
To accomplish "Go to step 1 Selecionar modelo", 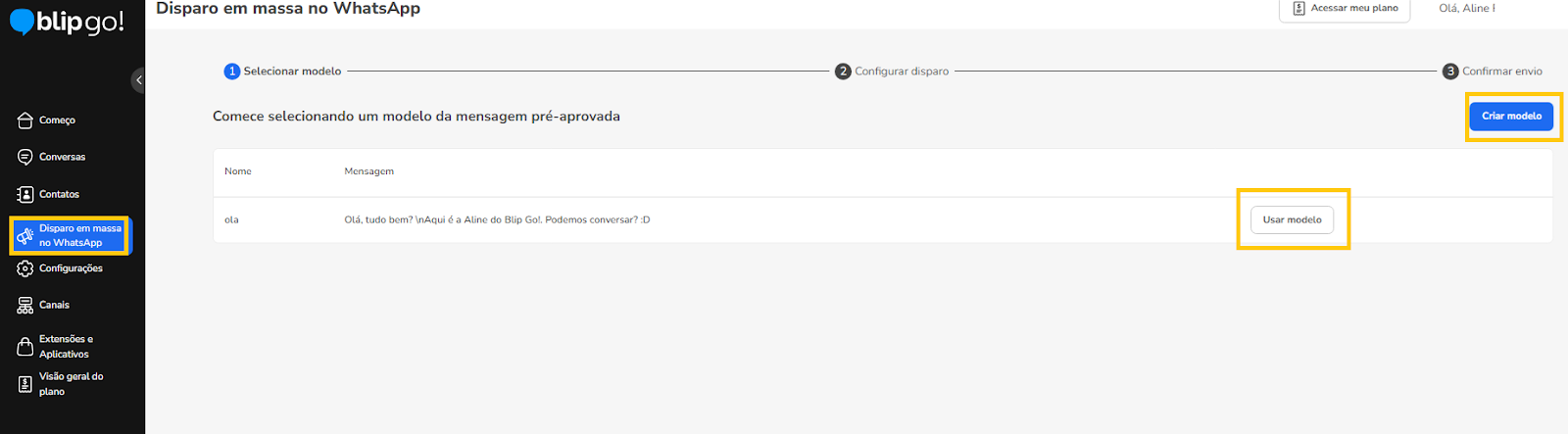I will tap(283, 72).
